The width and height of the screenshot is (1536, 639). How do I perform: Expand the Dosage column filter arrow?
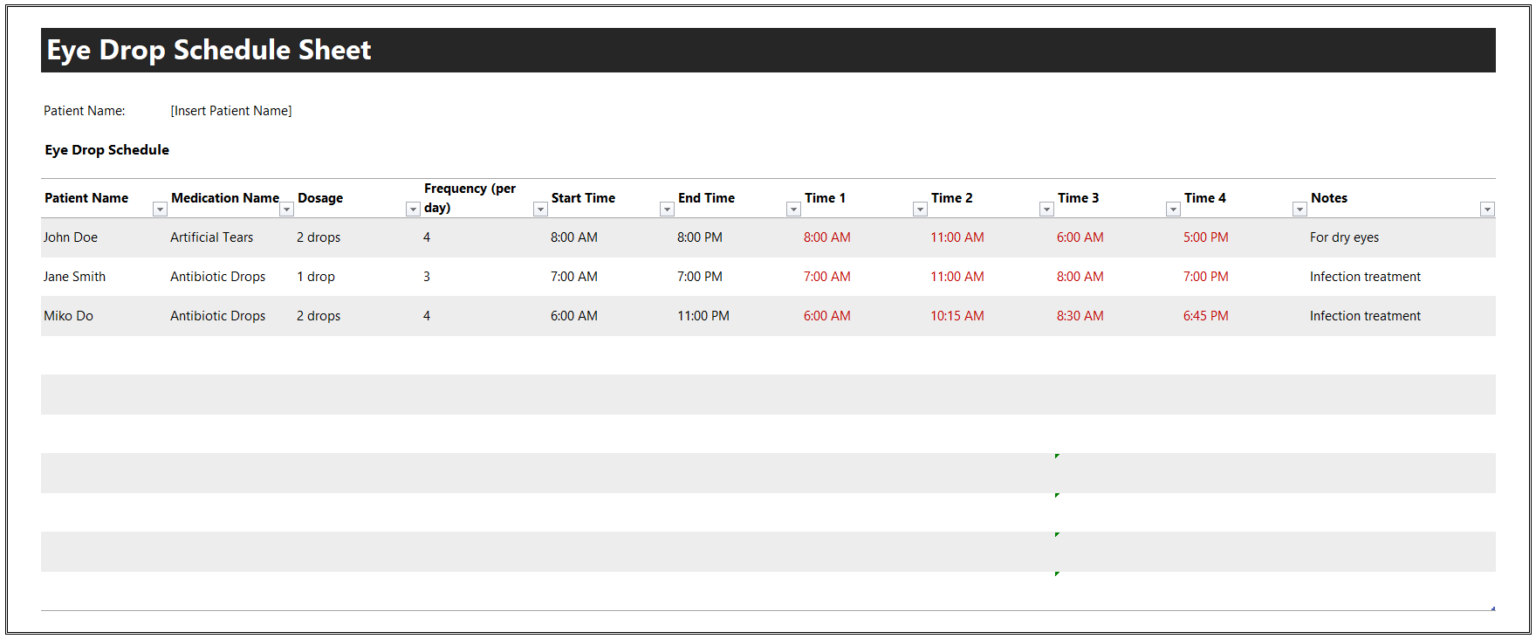pos(413,209)
